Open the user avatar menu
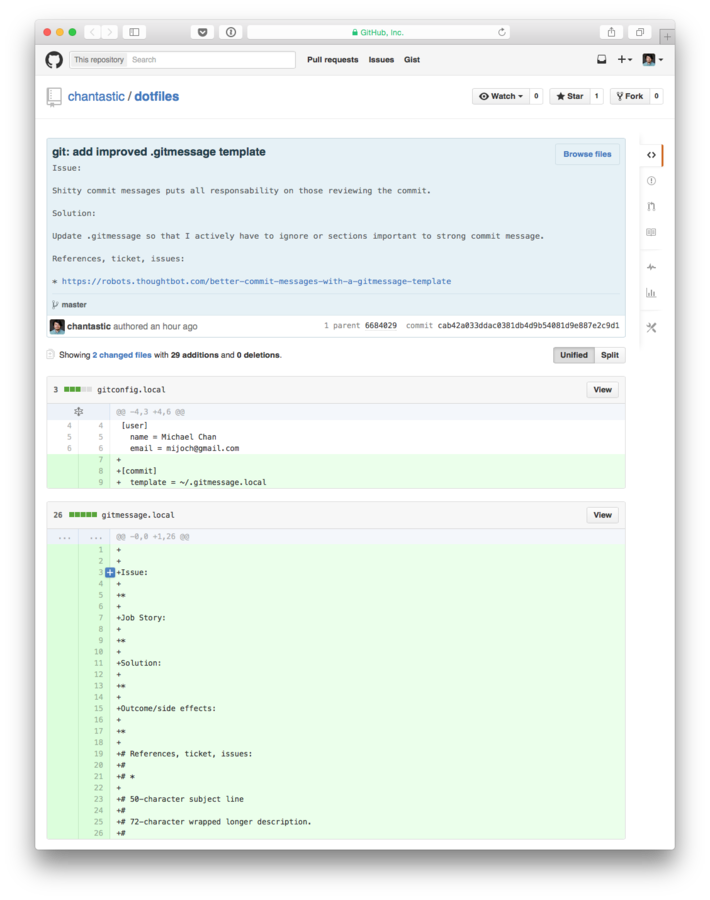The width and height of the screenshot is (710, 900). coord(653,59)
